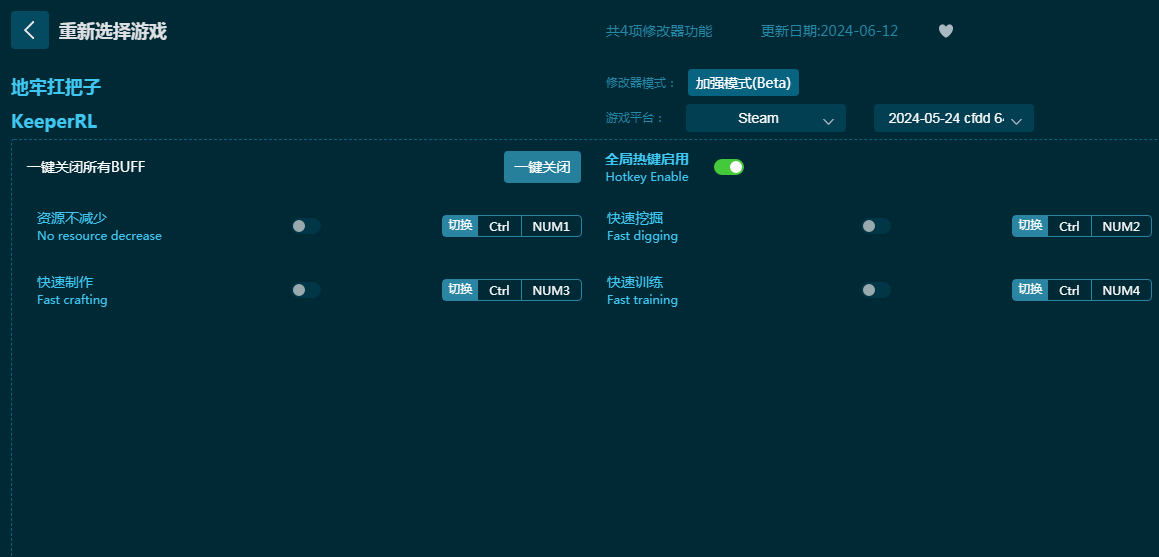Click the 资源不减少 label

point(72,218)
